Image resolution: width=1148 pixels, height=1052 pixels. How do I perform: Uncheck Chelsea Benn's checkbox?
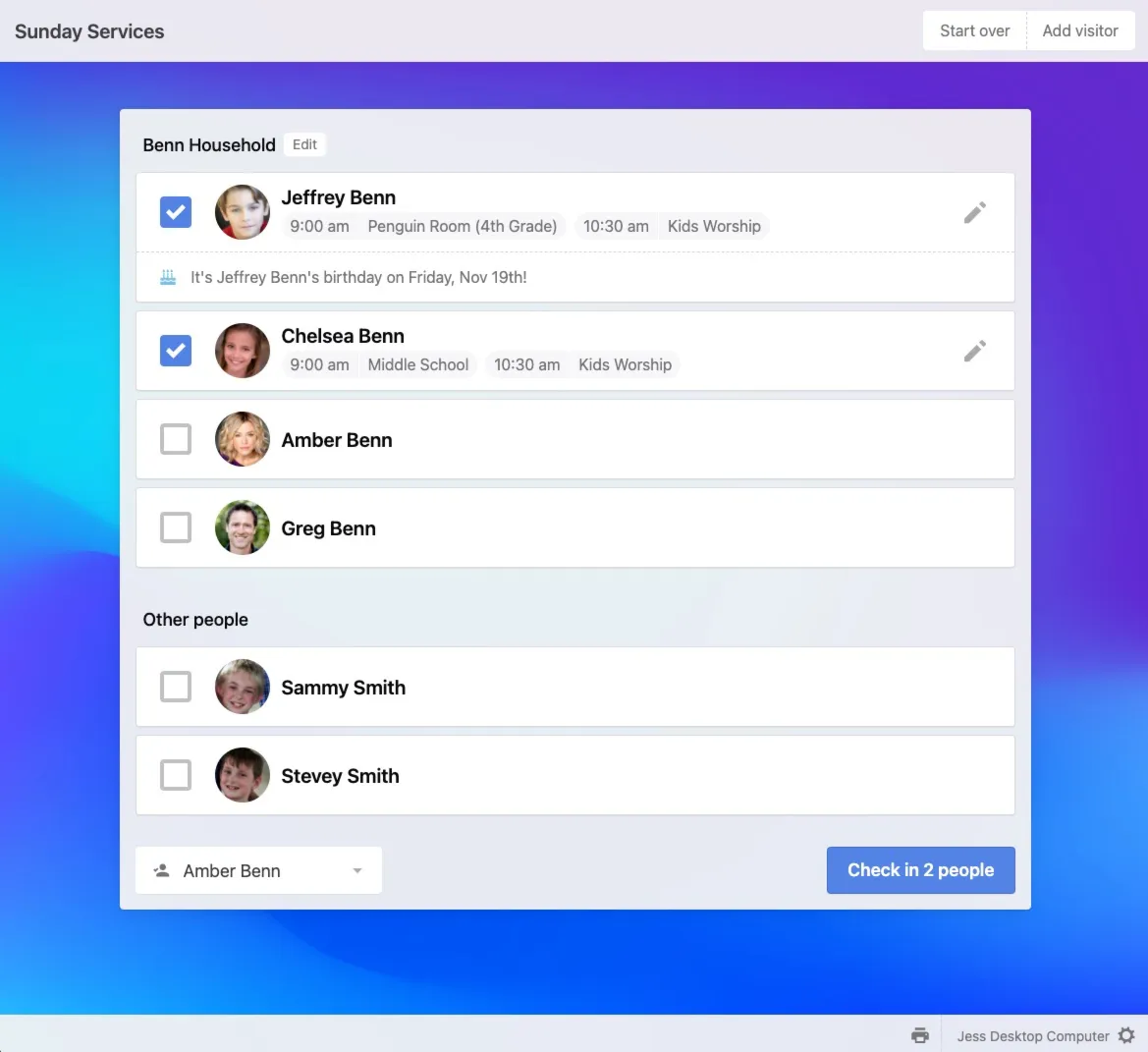[x=176, y=351]
